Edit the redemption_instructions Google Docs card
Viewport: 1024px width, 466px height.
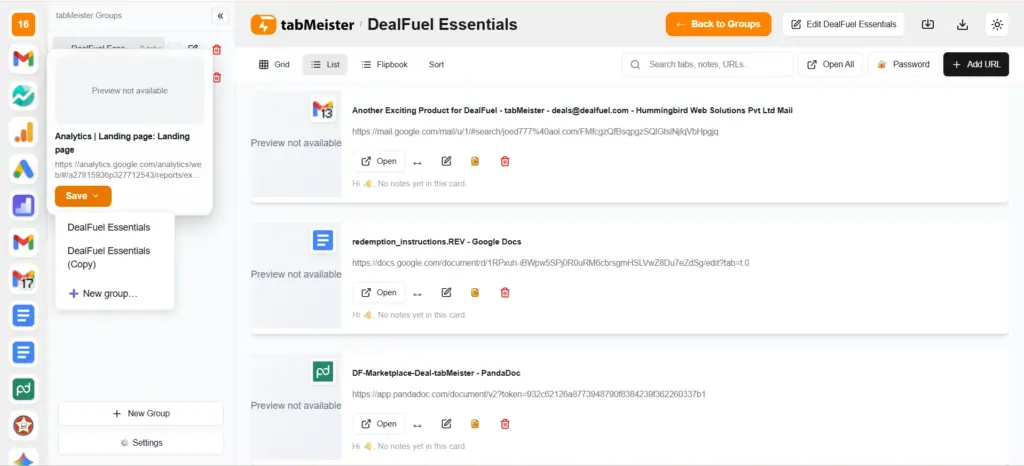tap(447, 292)
